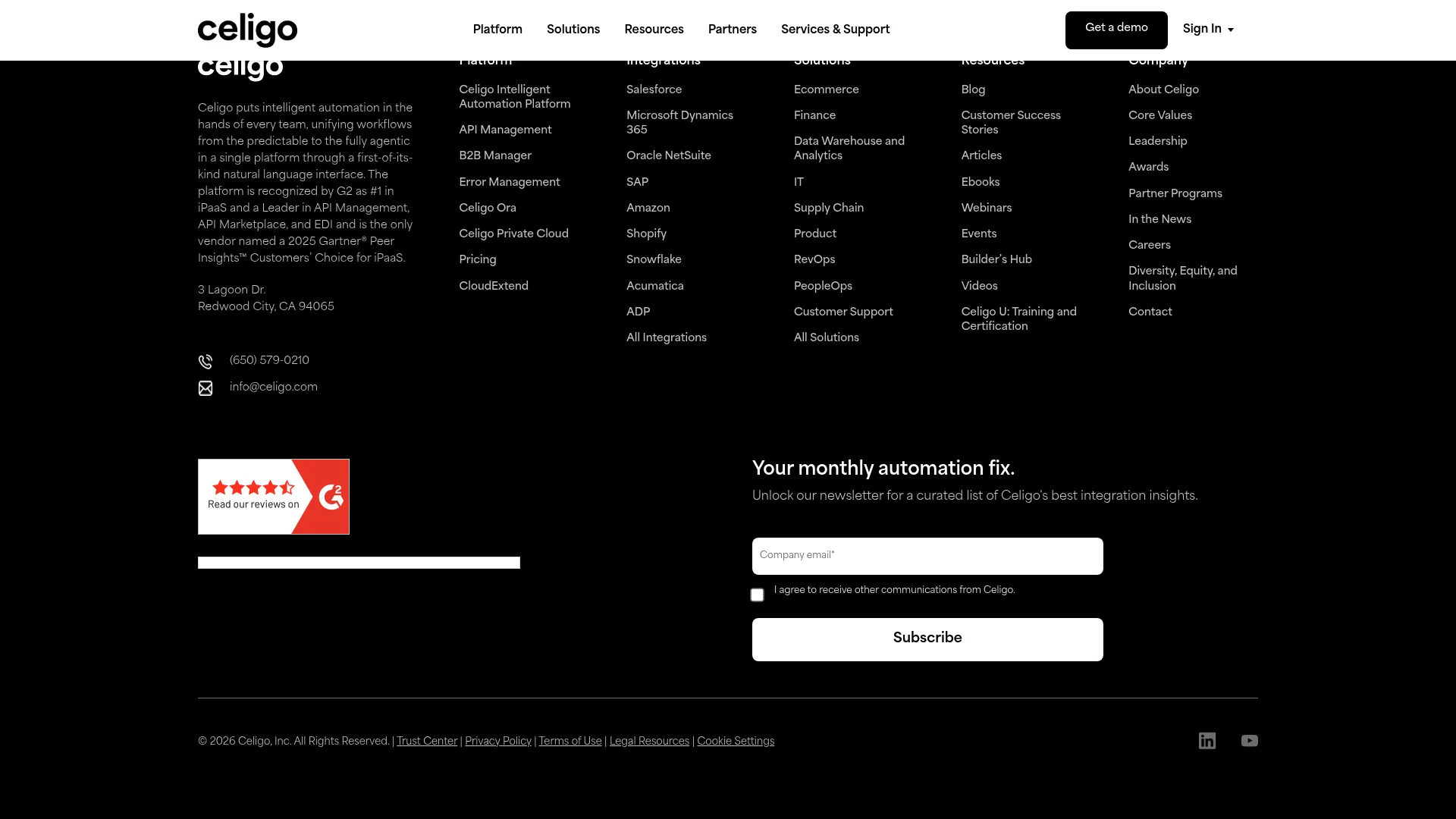Select the SAP integration link
Screen dimensions: 1456x819
pyautogui.click(x=637, y=183)
